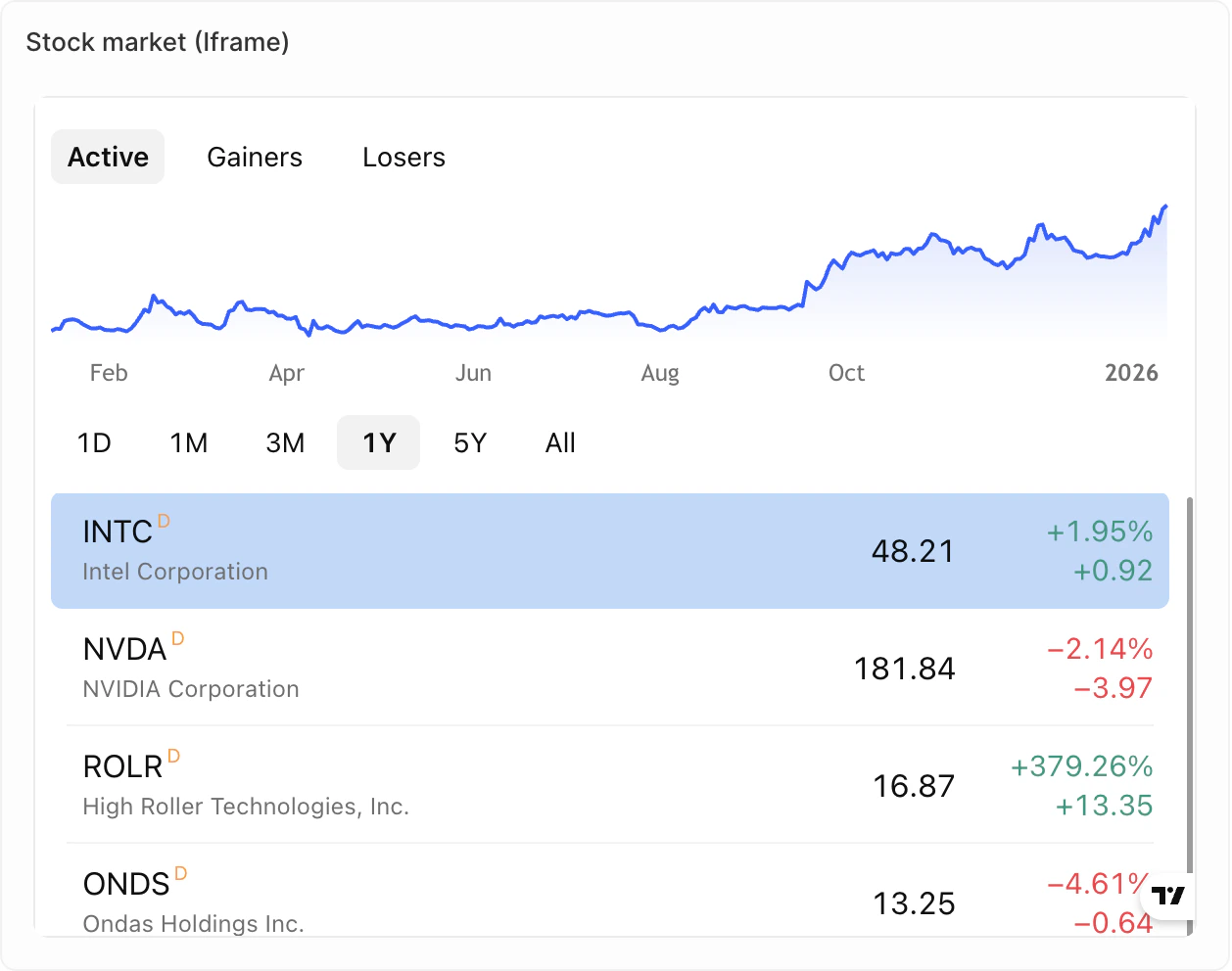Choose the 5Y time range
Screen dimensions: 1232x971
pyautogui.click(x=470, y=442)
